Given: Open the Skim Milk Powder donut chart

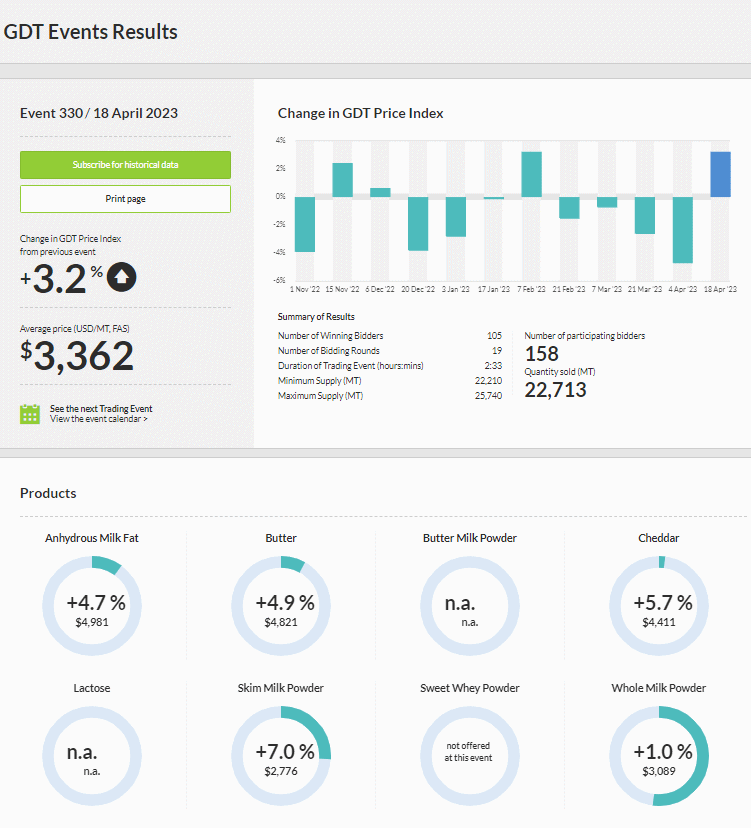Looking at the screenshot, I should (x=281, y=756).
